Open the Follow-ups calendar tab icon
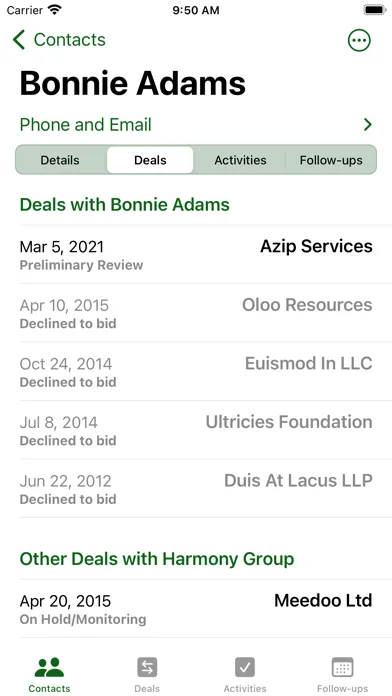 (x=343, y=668)
